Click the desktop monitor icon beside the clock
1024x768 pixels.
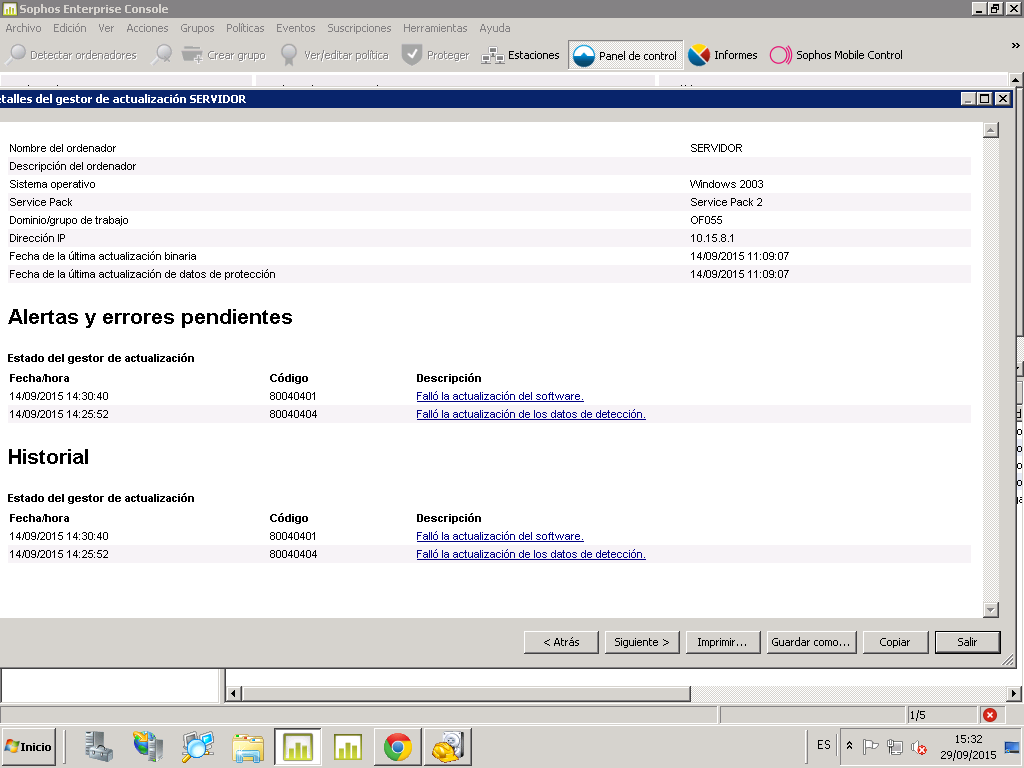click(1013, 747)
